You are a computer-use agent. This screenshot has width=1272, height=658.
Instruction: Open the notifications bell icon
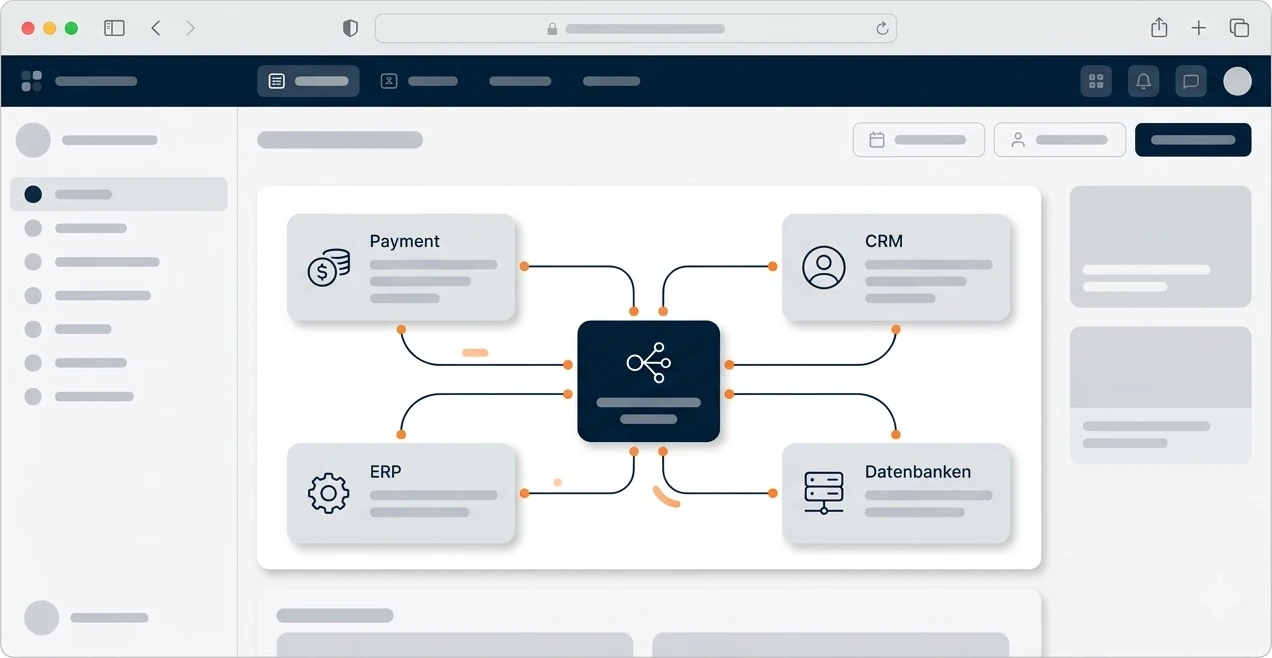1143,81
